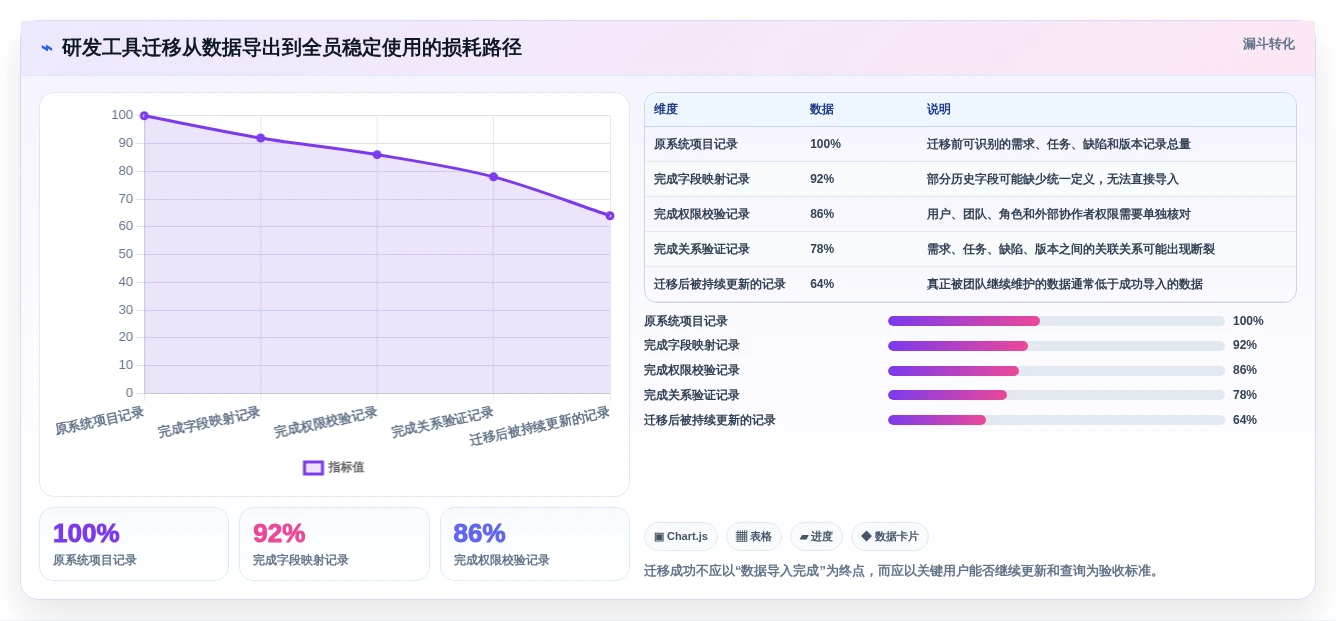Click the 完成字段映射记录 progress bar
The image size is (1336, 621).
tap(1056, 345)
